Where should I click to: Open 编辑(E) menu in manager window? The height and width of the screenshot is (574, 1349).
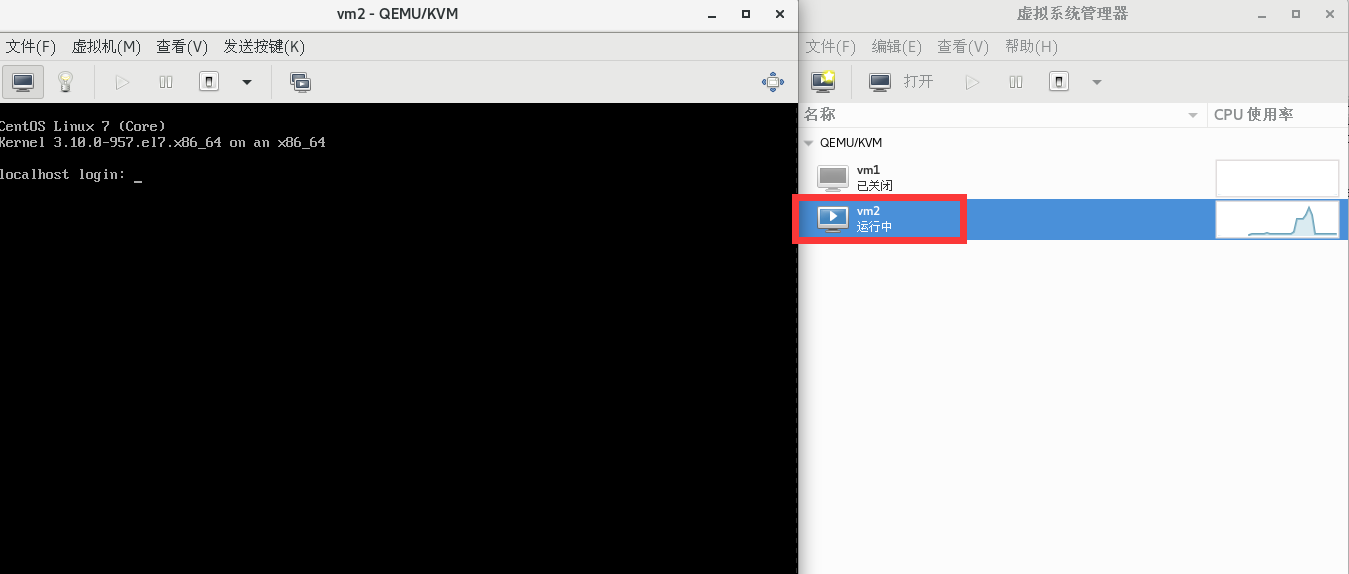(x=897, y=47)
